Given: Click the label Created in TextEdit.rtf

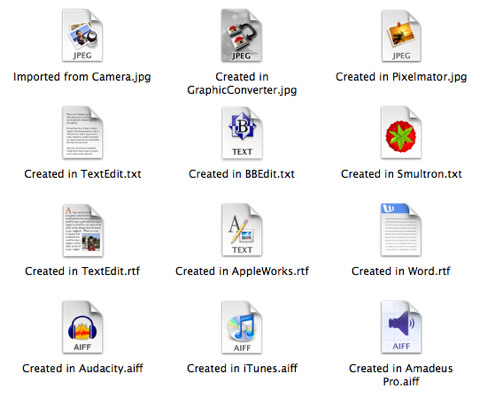Looking at the screenshot, I should (83, 271).
